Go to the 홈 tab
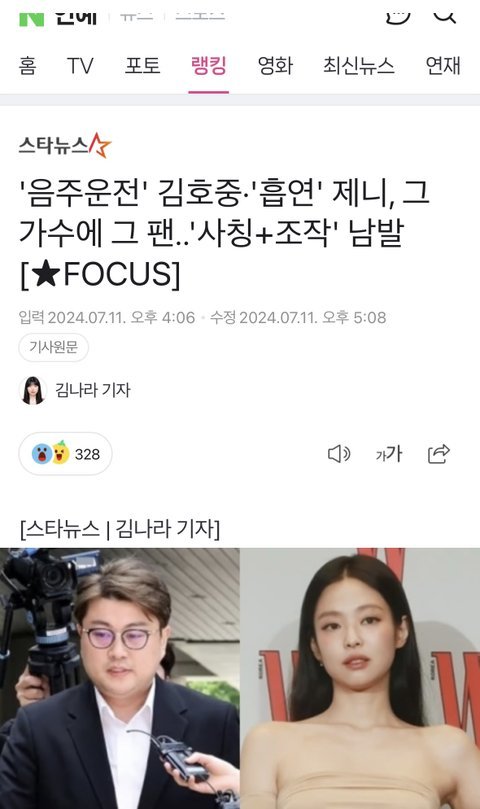The height and width of the screenshot is (809, 480). [27, 66]
